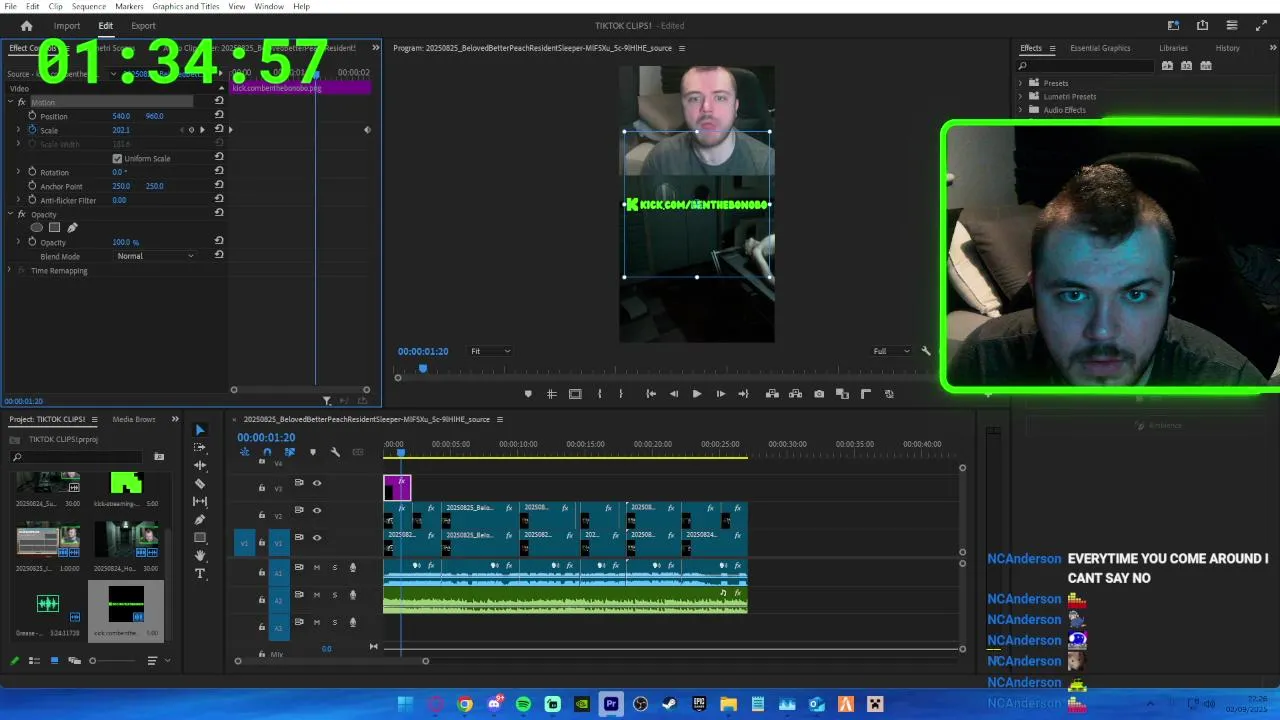Screen dimensions: 1280x720
Task: Click Add timeline marker icon
Action: (312, 452)
